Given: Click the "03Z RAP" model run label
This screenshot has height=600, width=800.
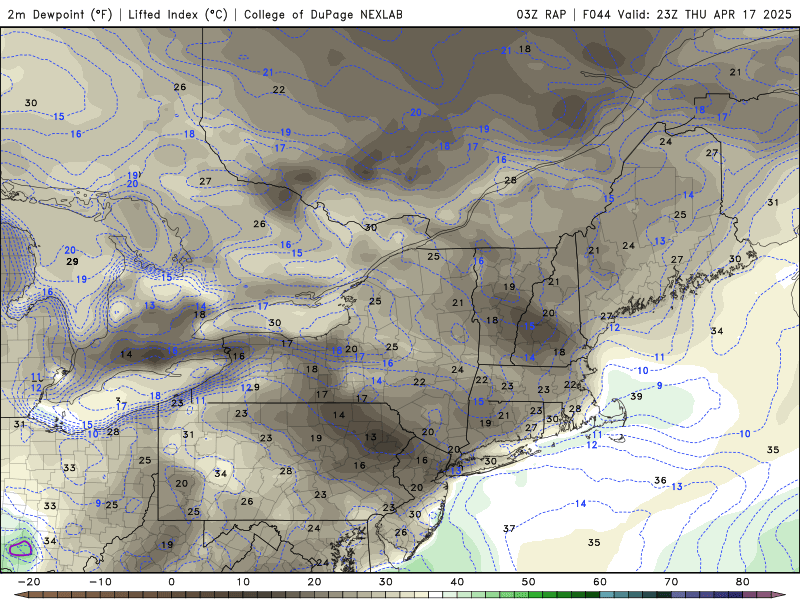Looking at the screenshot, I should [x=541, y=14].
